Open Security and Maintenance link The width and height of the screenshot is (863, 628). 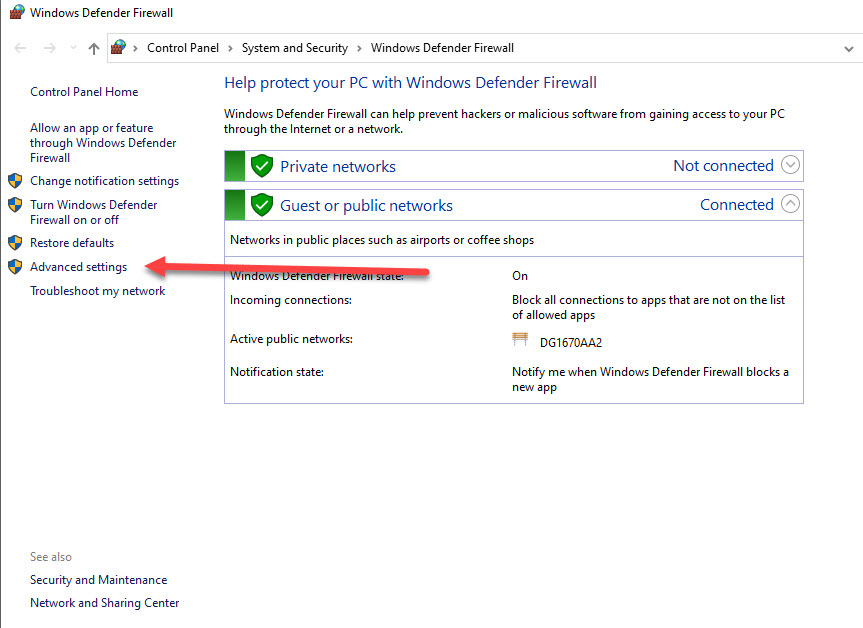click(99, 580)
